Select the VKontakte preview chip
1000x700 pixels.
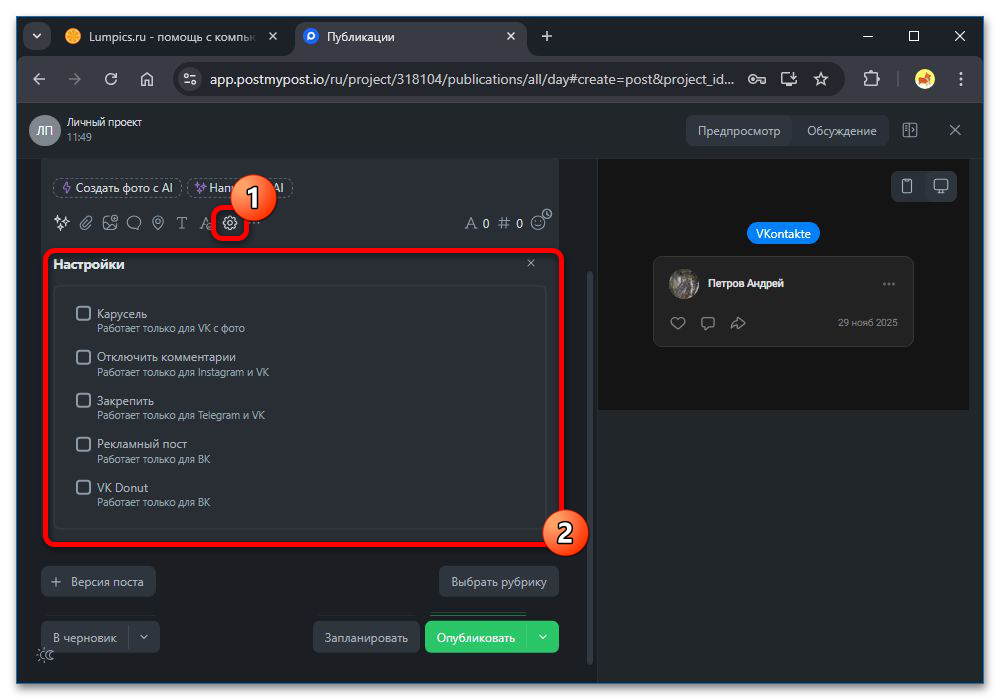coord(783,233)
